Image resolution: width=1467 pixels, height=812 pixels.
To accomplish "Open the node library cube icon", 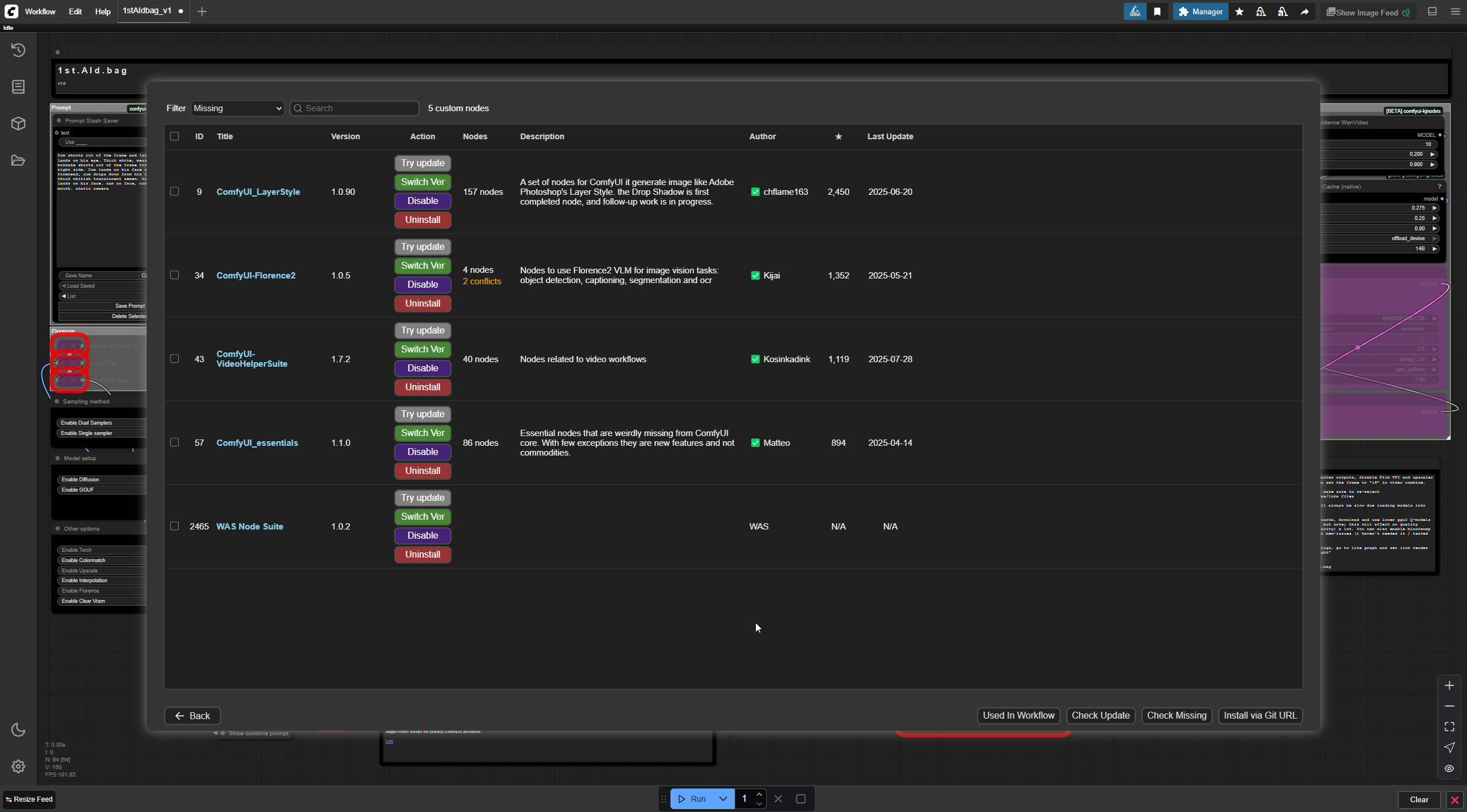I will [x=18, y=124].
